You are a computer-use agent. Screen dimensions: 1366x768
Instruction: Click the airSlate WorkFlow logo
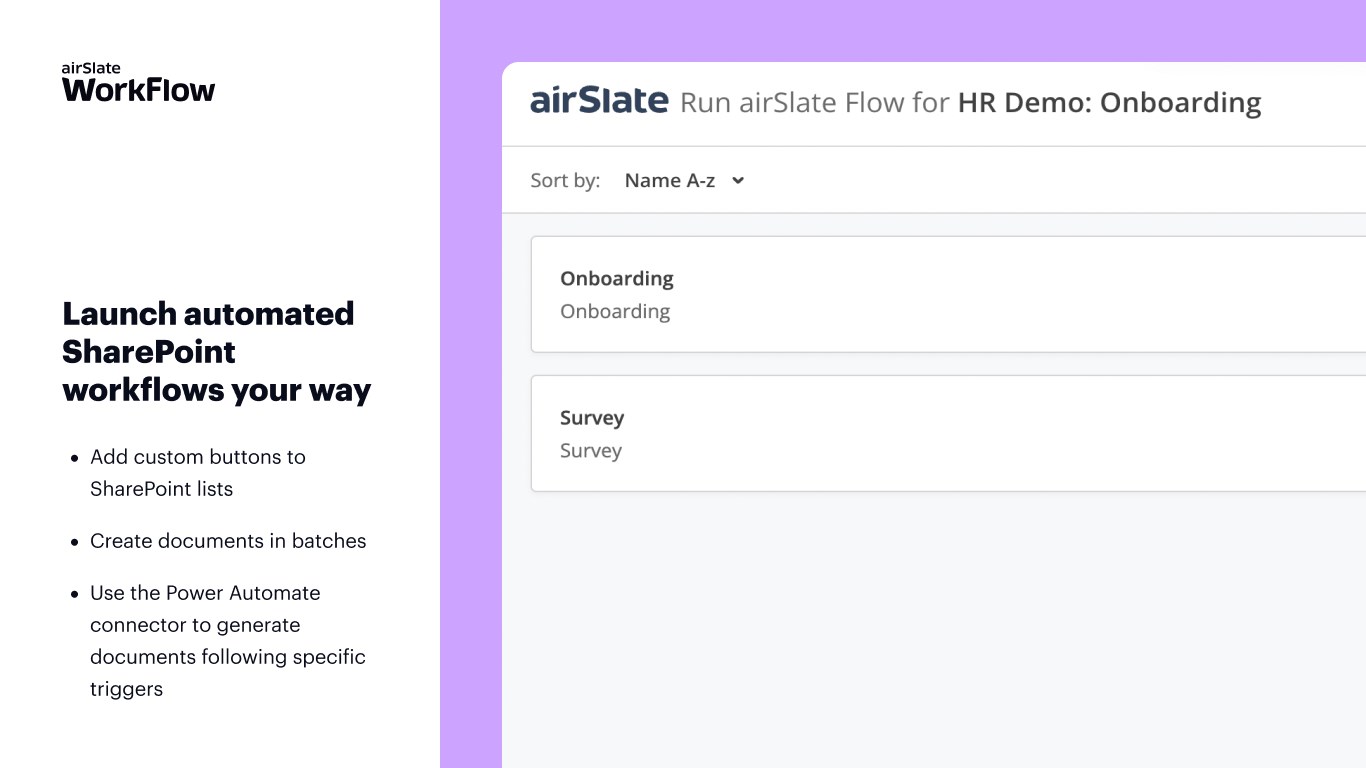(138, 83)
